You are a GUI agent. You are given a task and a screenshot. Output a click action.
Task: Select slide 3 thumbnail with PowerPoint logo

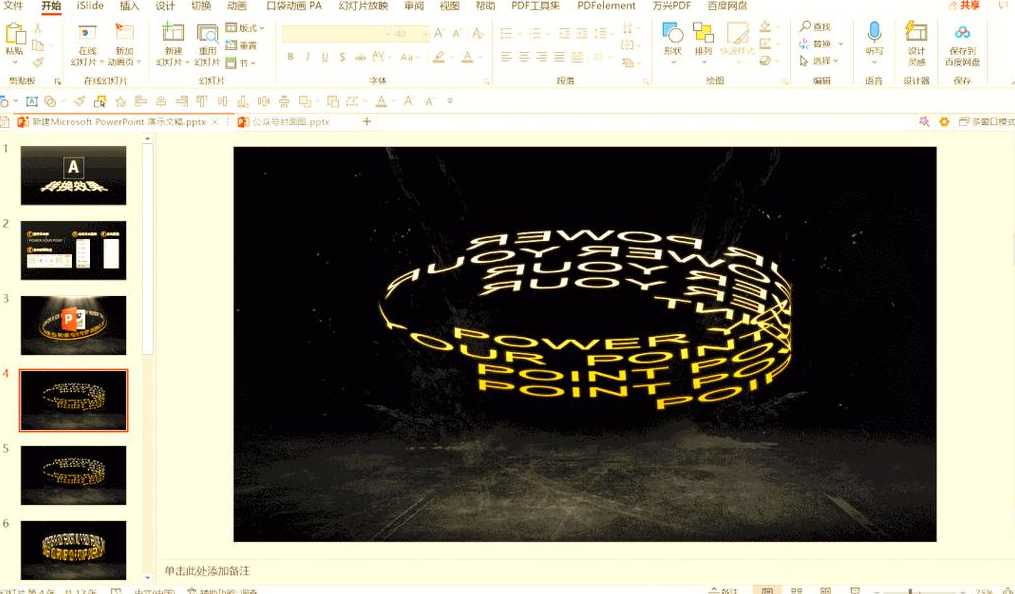73,325
